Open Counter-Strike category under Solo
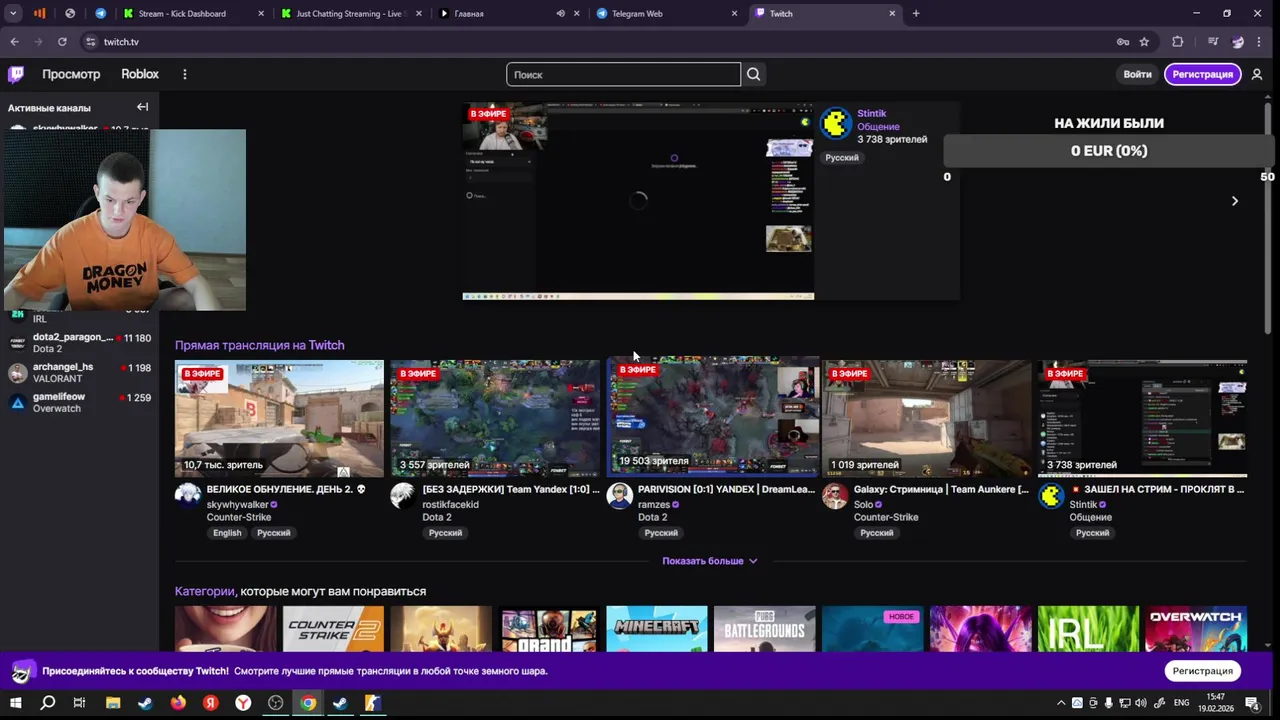Screen dimensions: 1280x720 886,517
